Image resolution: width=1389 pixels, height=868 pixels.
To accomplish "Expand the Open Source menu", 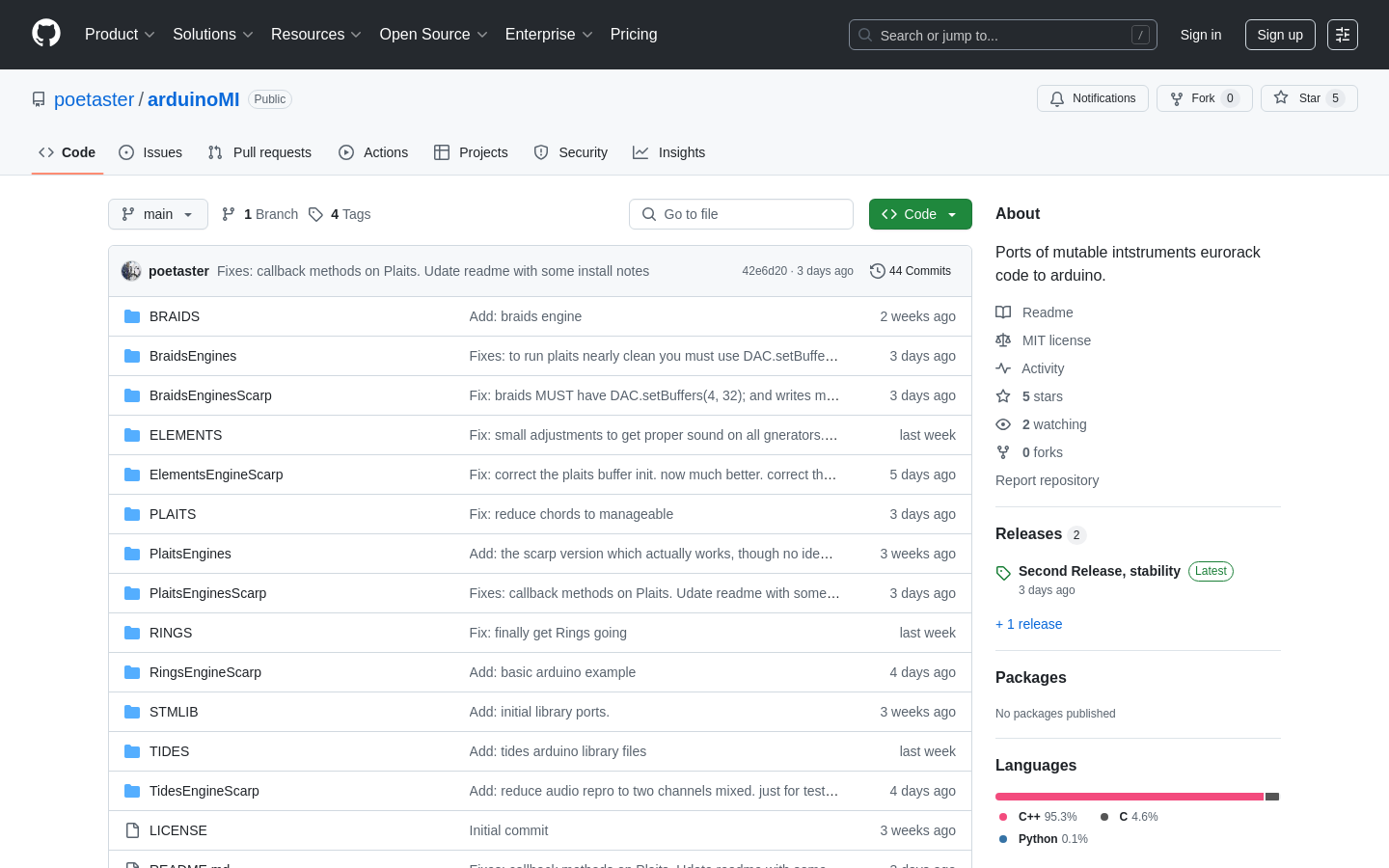I will click(434, 35).
